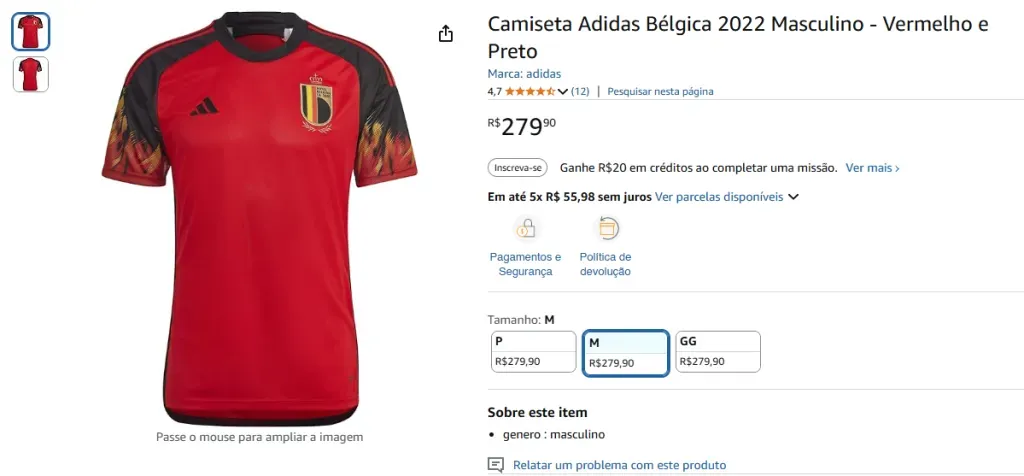1024x476 pixels.
Task: Click the share icon beside product image
Action: tap(446, 34)
